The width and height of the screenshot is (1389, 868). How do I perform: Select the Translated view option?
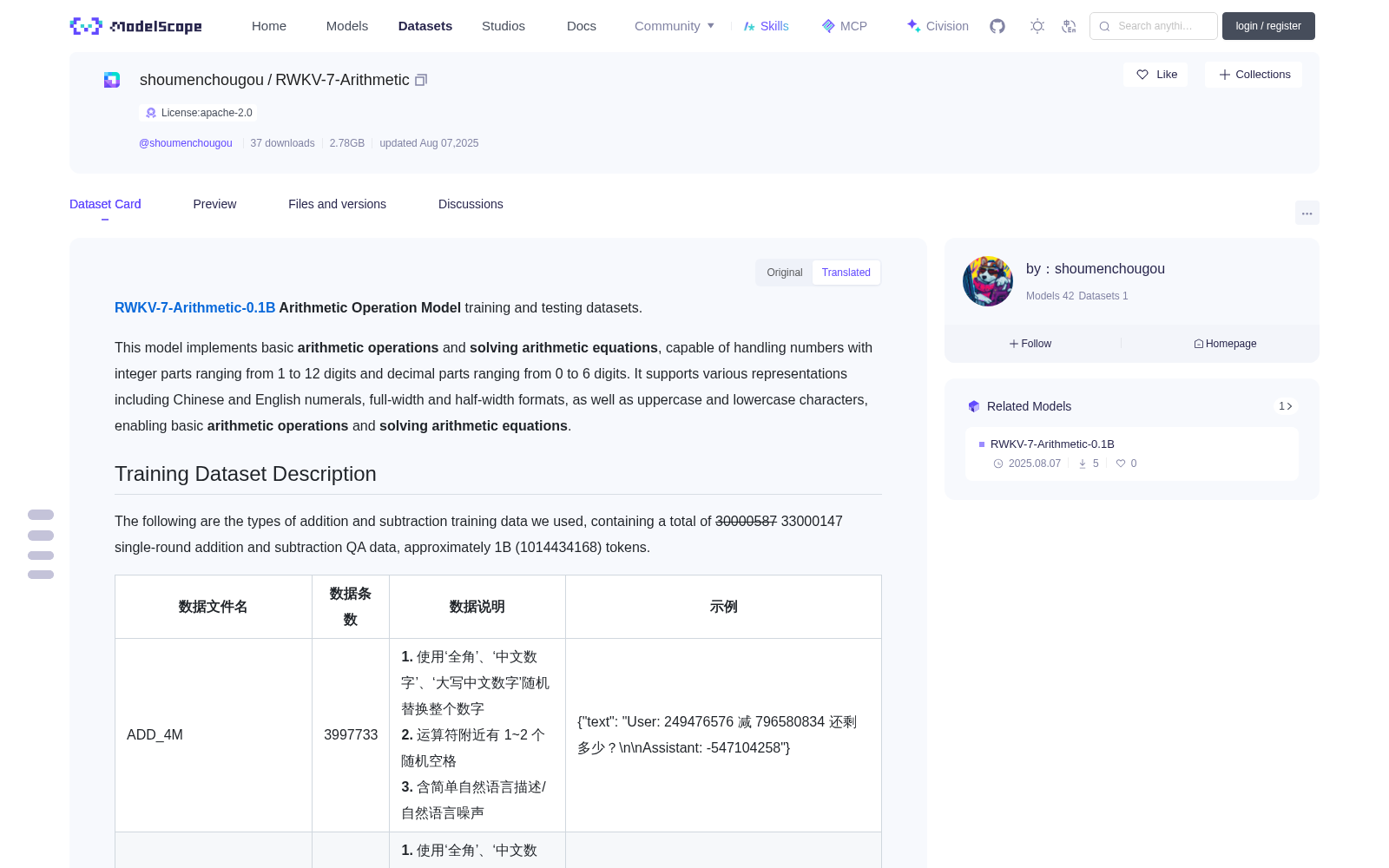coord(846,273)
